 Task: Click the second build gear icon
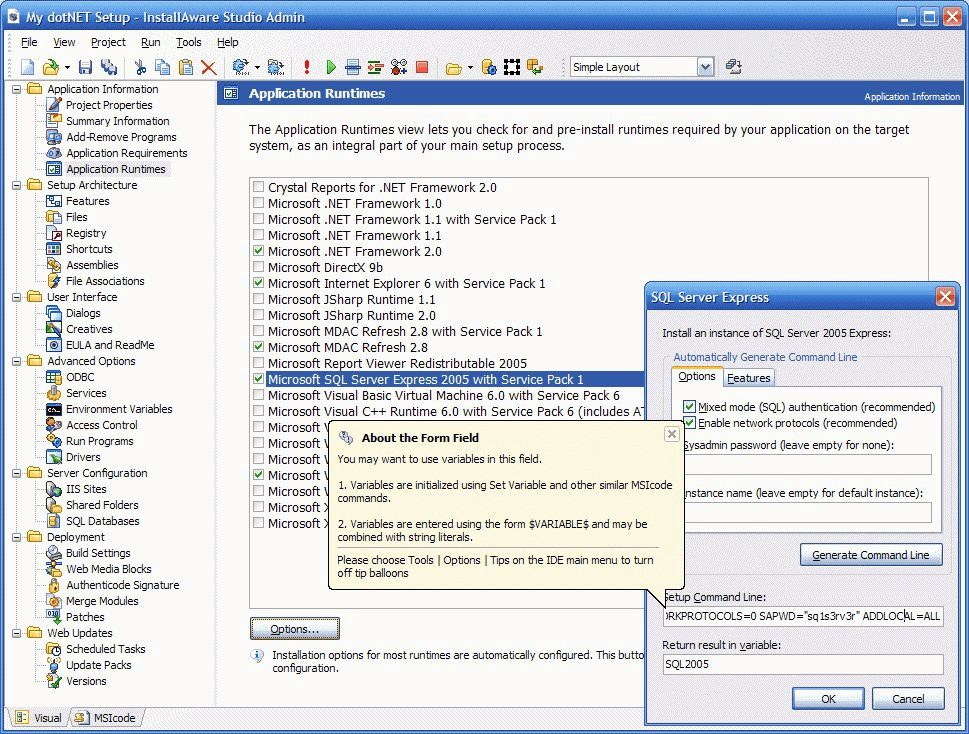[x=276, y=67]
